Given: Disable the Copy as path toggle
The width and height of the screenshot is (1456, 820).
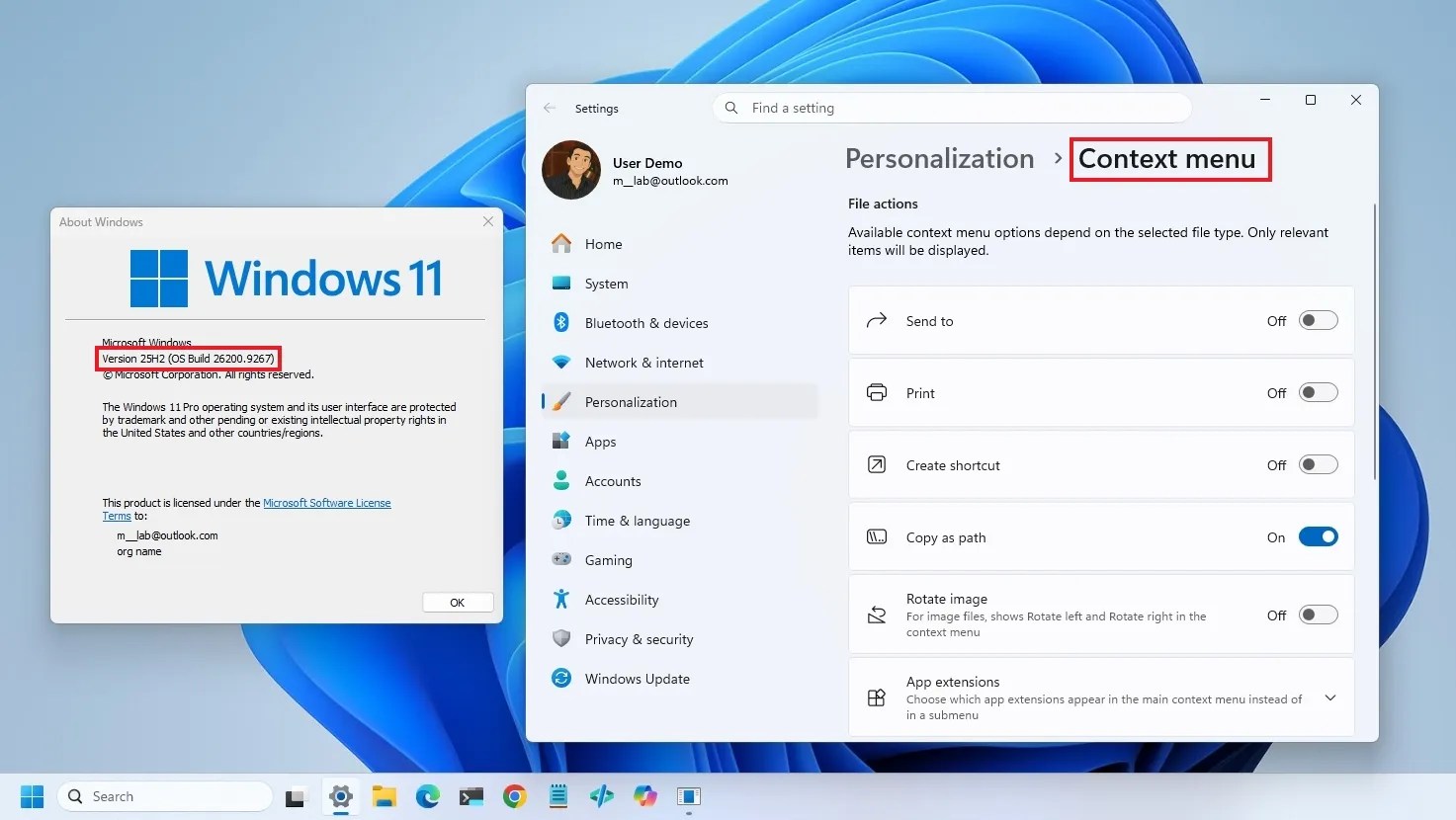Looking at the screenshot, I should tap(1319, 536).
